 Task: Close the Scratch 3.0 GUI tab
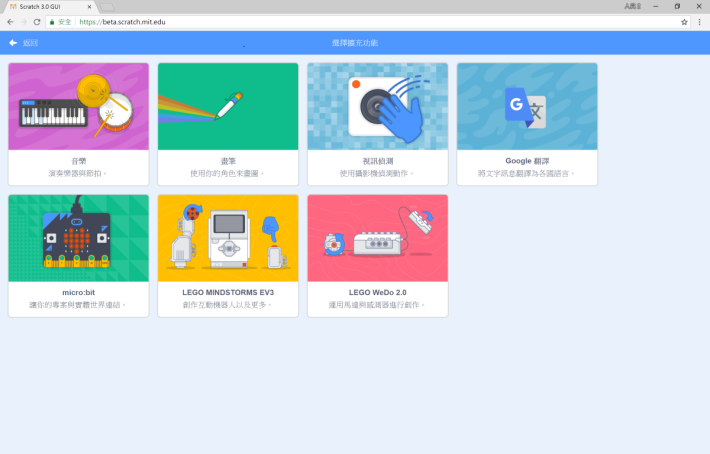coord(89,7)
